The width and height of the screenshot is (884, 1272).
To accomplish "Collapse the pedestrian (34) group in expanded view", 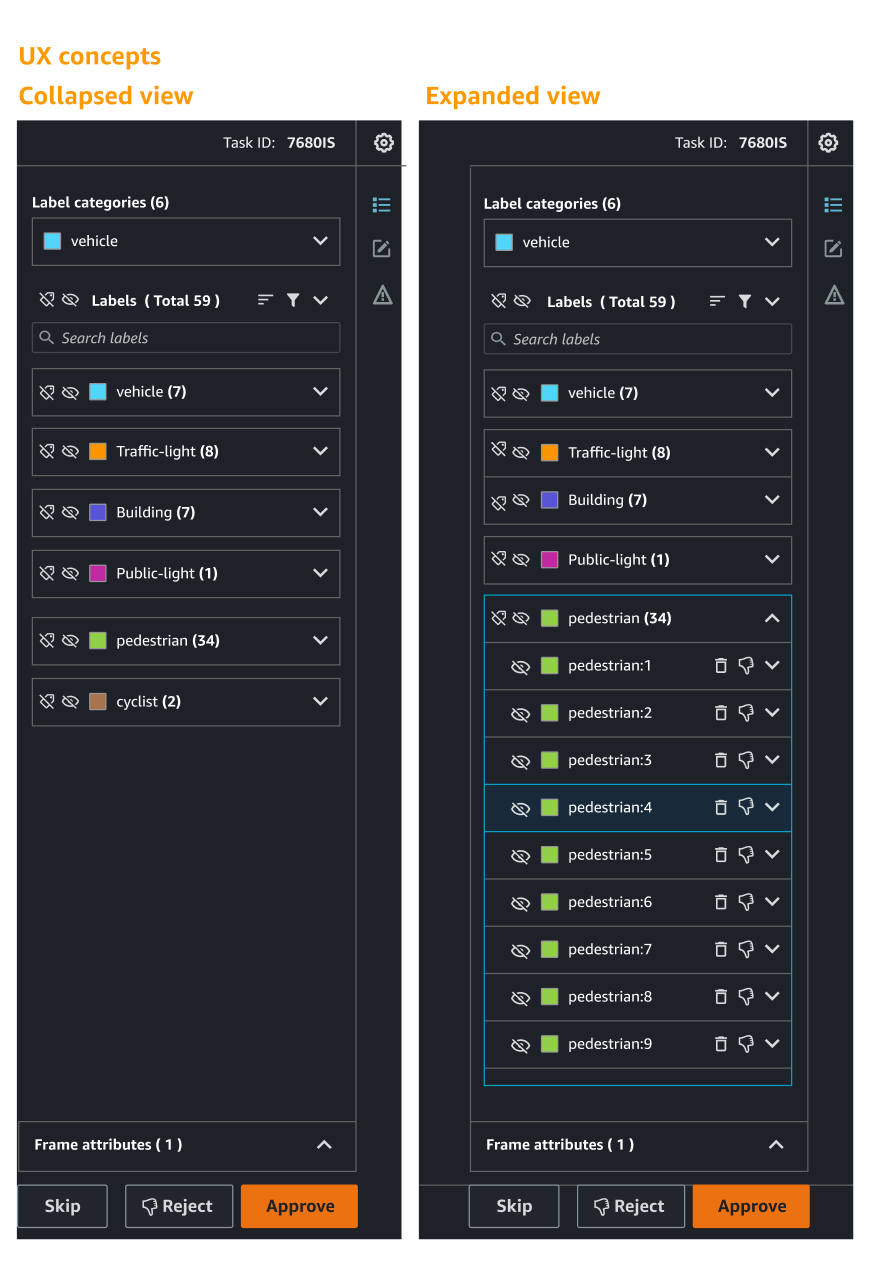I will [x=772, y=618].
